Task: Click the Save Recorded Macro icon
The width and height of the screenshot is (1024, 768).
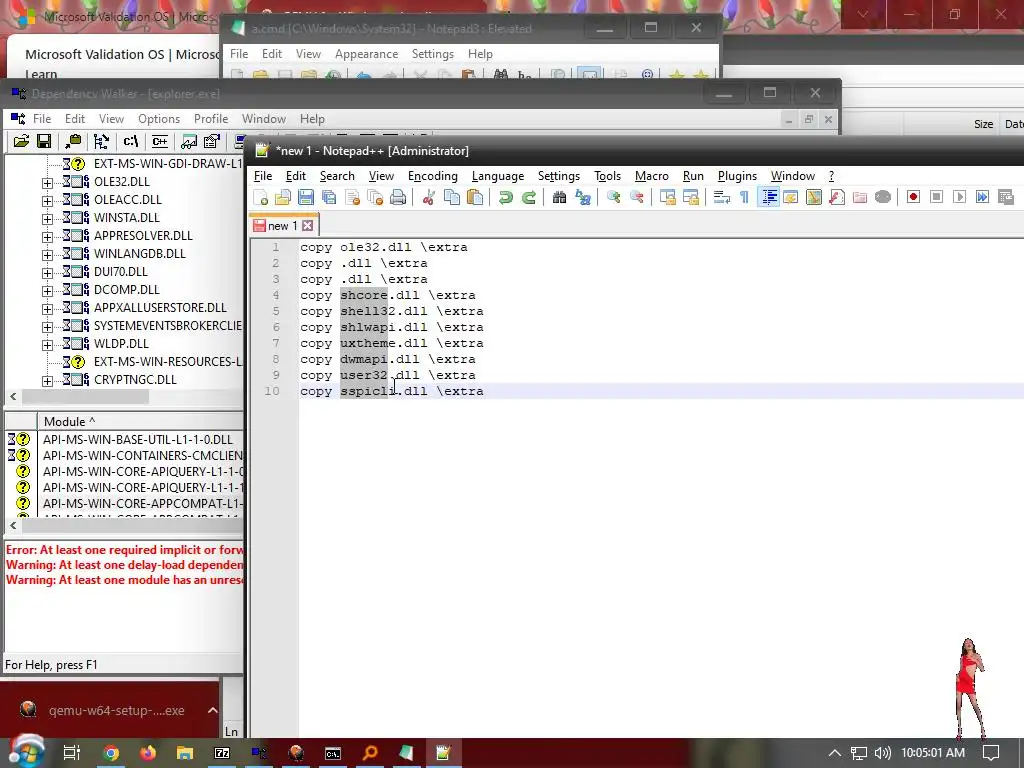Action: 1006,197
